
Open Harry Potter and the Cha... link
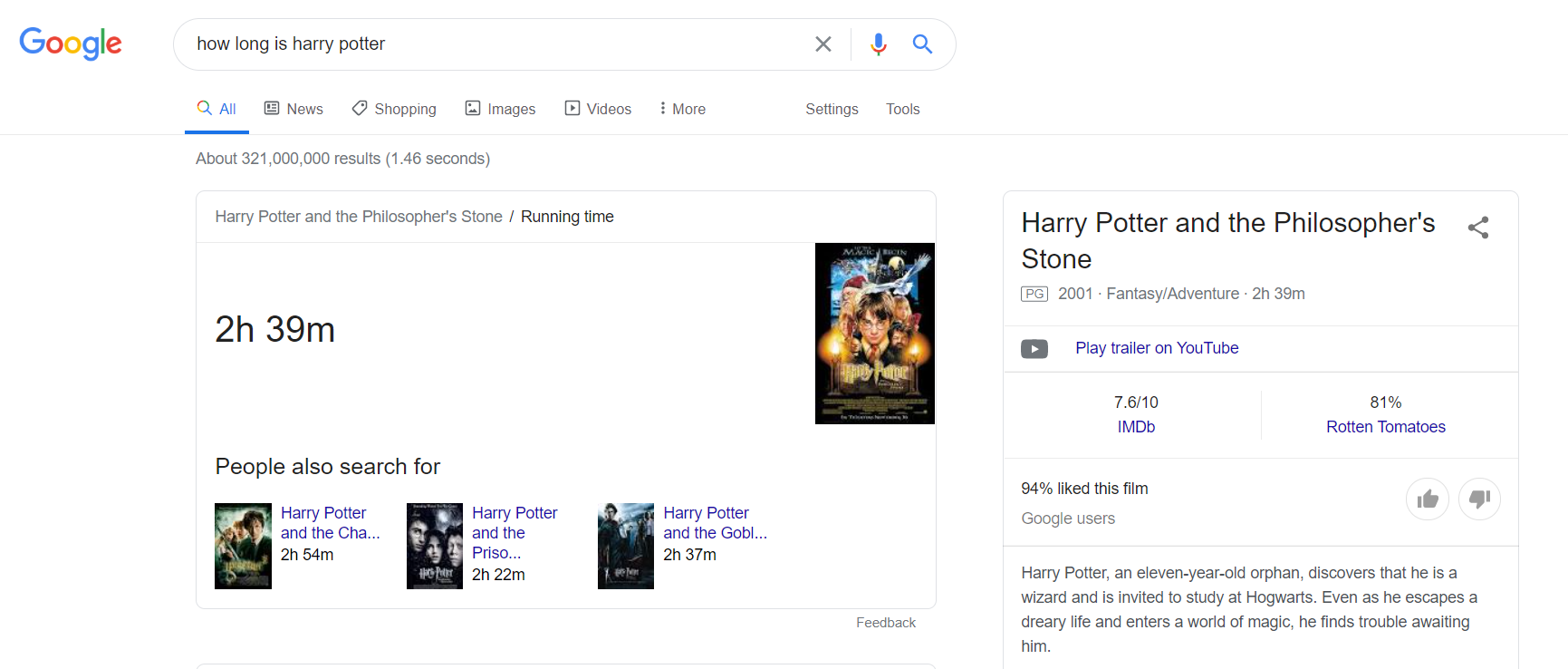click(330, 523)
